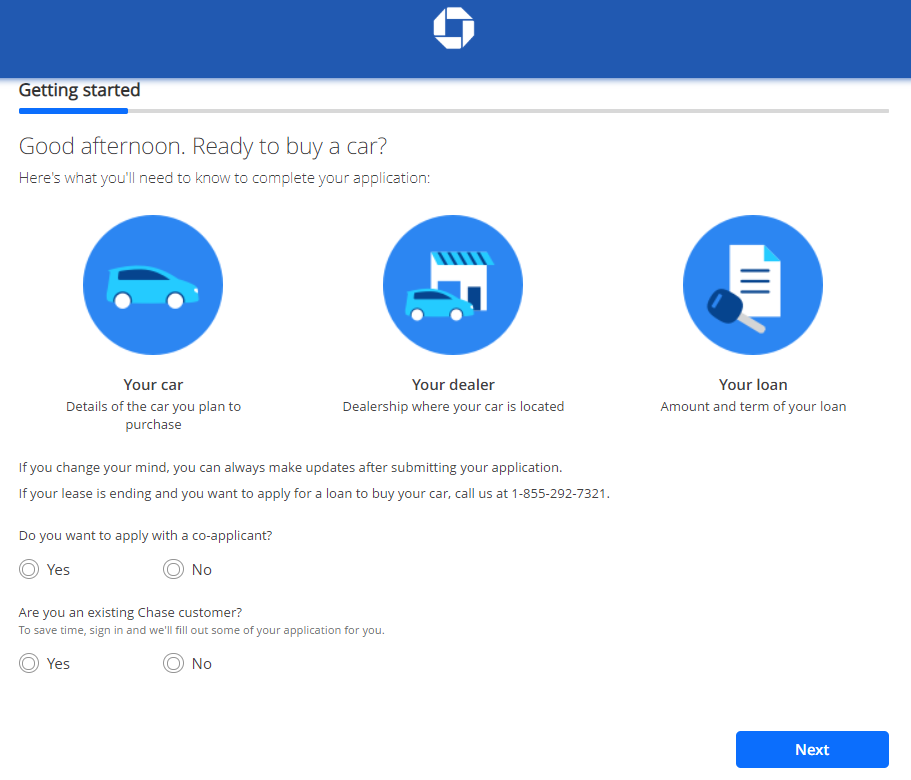Click the 'Getting started' step title

click(x=80, y=90)
